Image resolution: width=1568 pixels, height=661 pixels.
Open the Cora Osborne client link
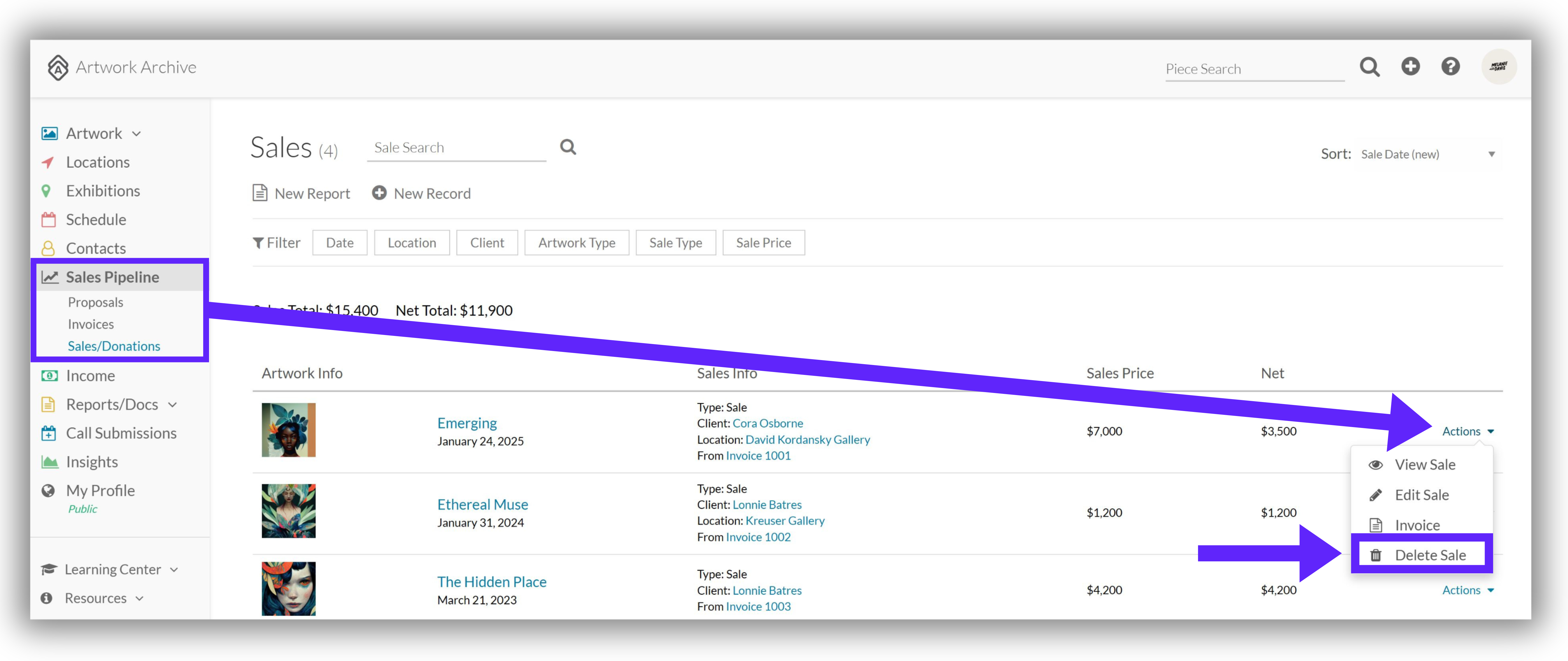click(x=768, y=423)
